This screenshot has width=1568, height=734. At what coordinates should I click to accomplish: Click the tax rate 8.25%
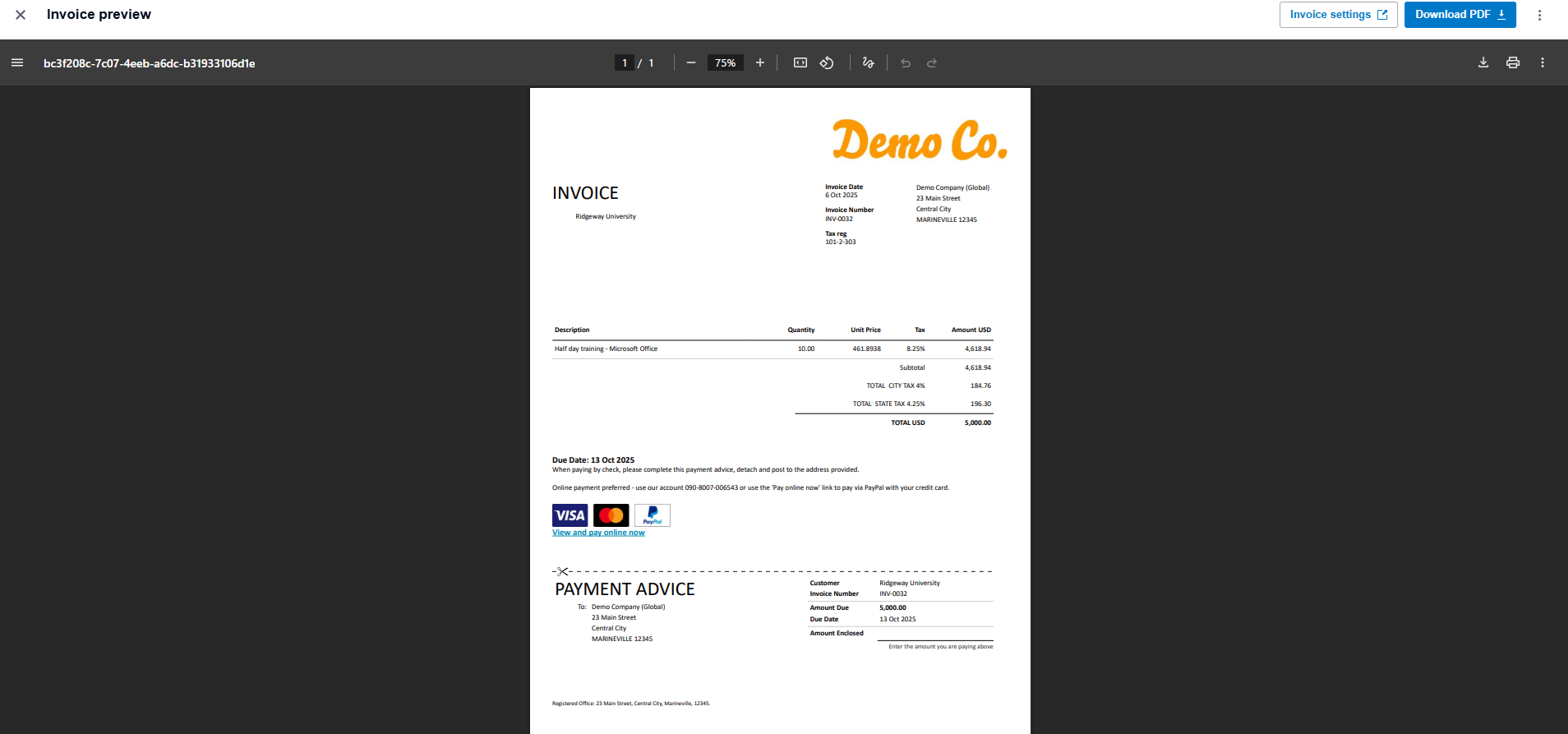click(915, 349)
